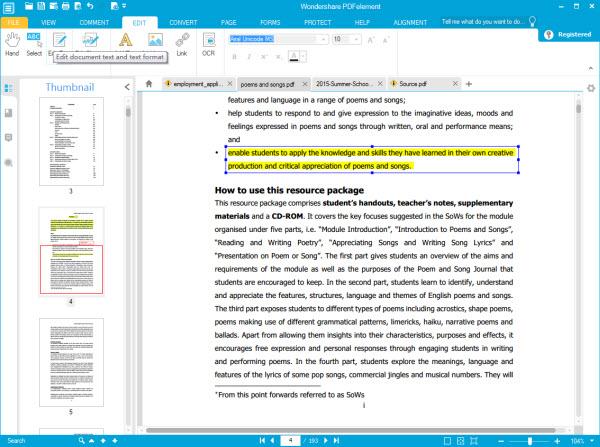Open the ALIGNMENT tab

click(x=410, y=23)
